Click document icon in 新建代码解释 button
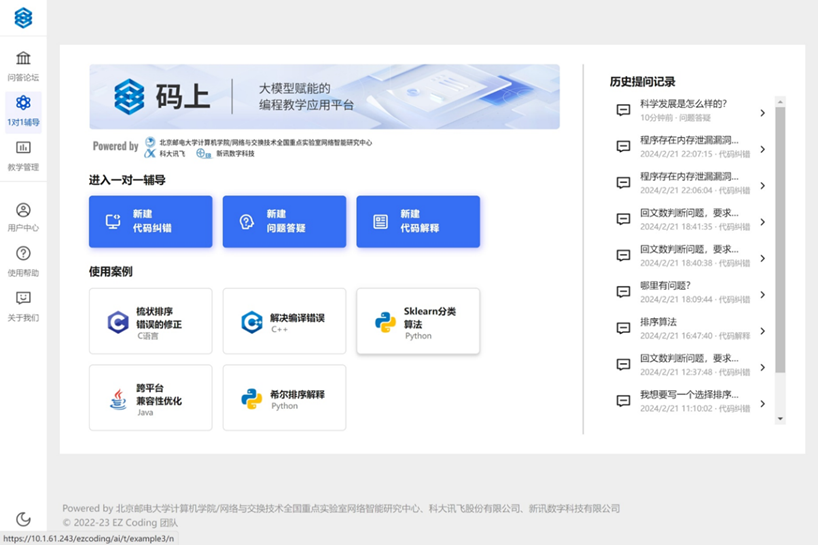 tap(380, 222)
